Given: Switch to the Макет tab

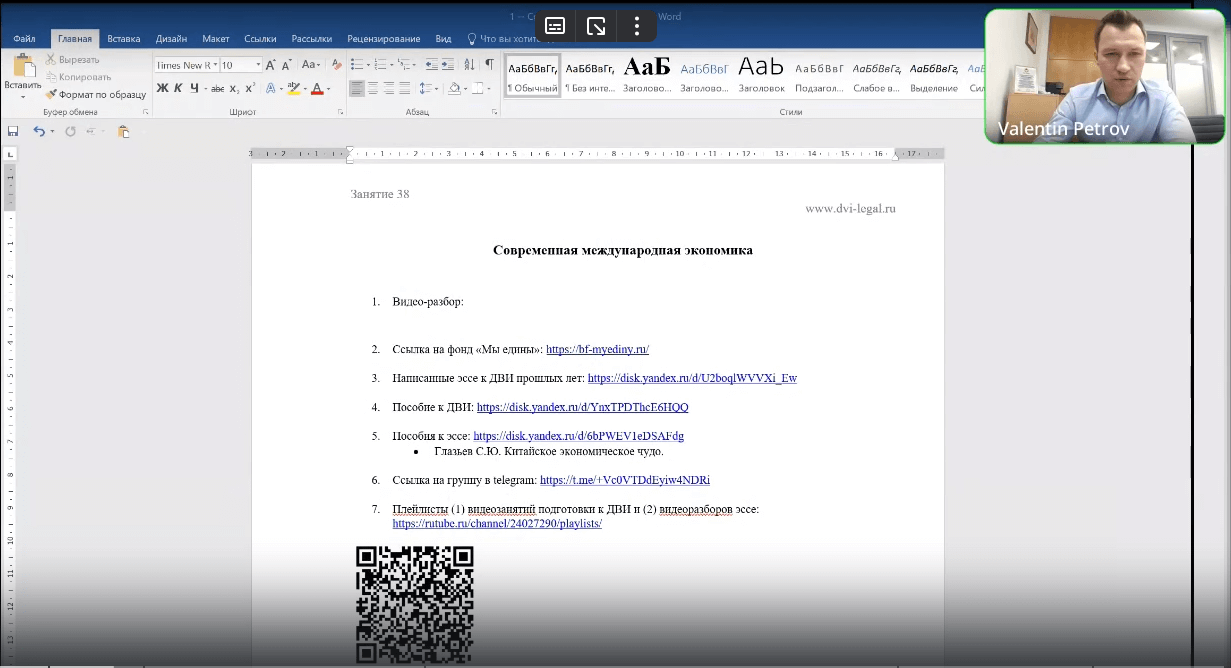Looking at the screenshot, I should tap(216, 39).
